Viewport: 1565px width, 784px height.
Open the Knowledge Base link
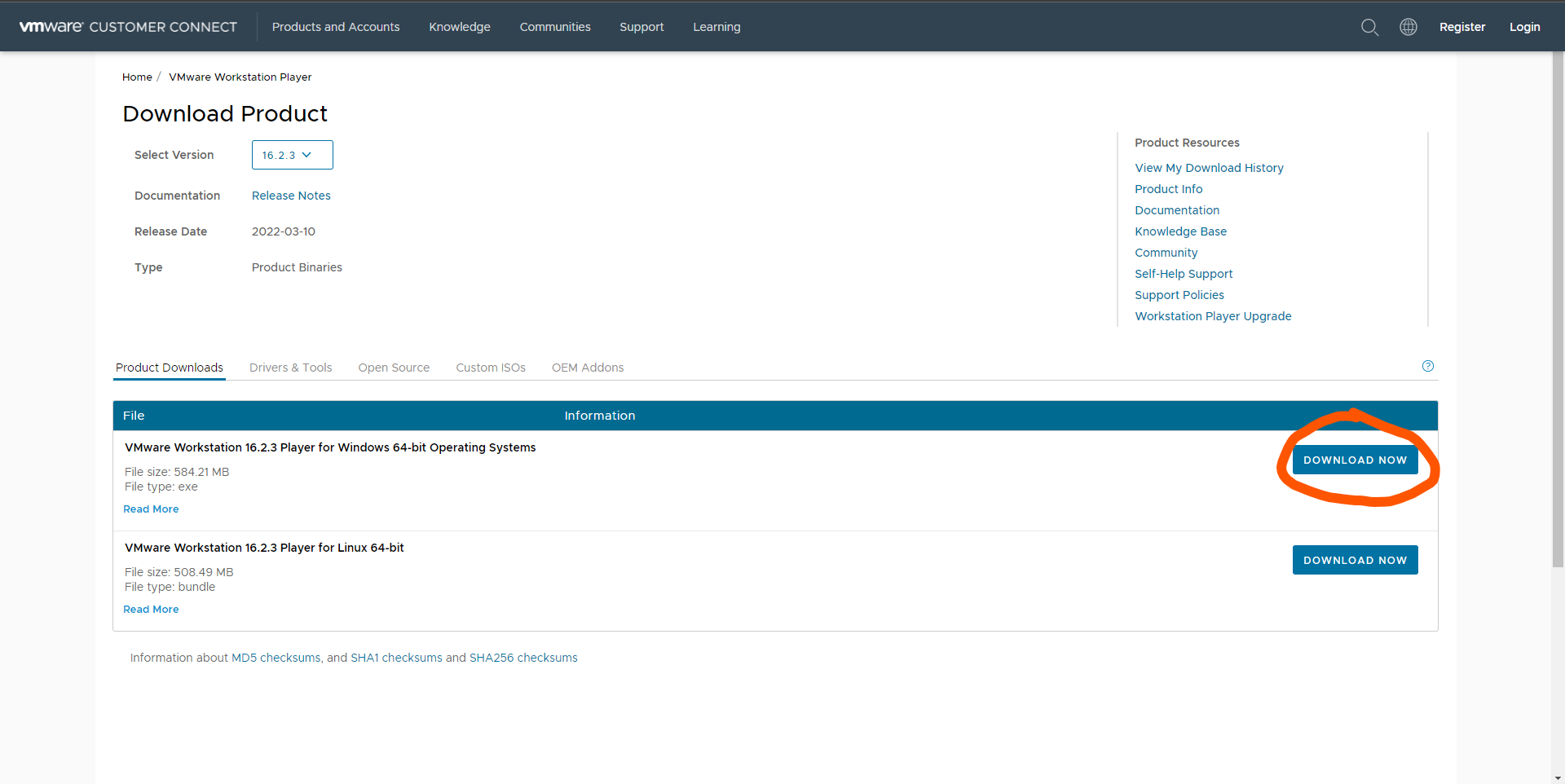click(x=1180, y=231)
